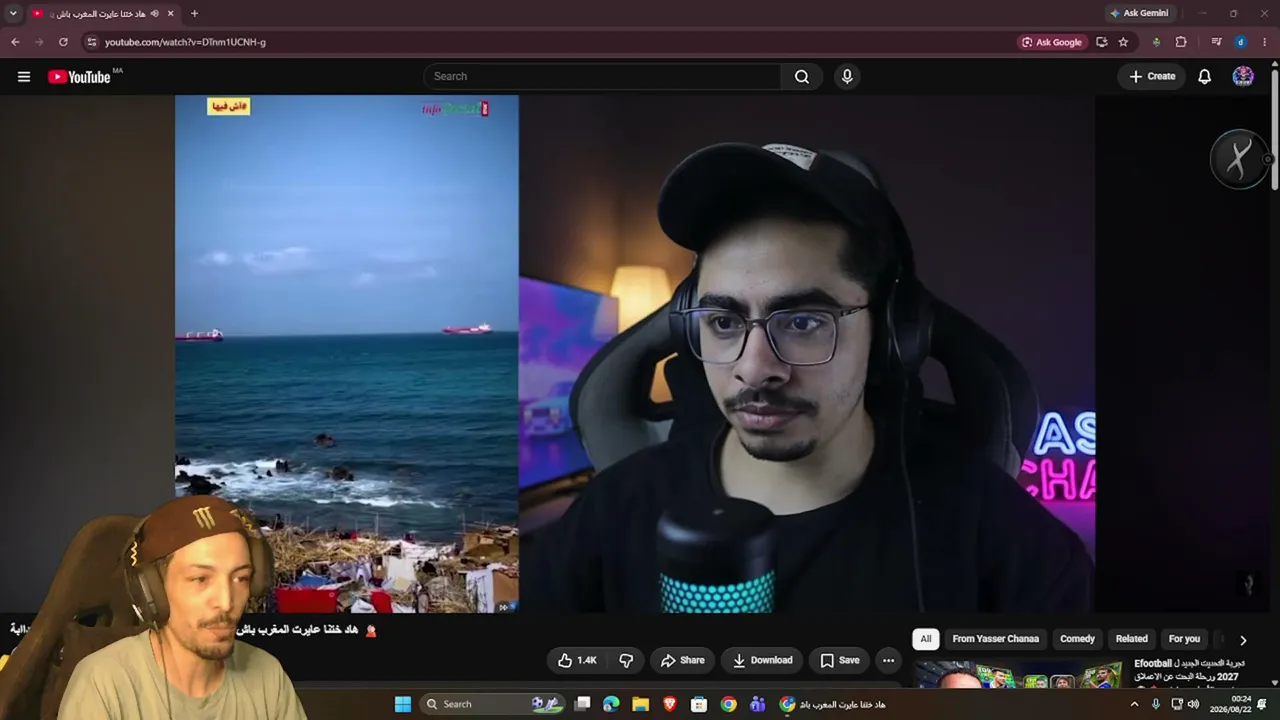Open the Windows Start menu
This screenshot has height=720, width=1280.
(403, 704)
